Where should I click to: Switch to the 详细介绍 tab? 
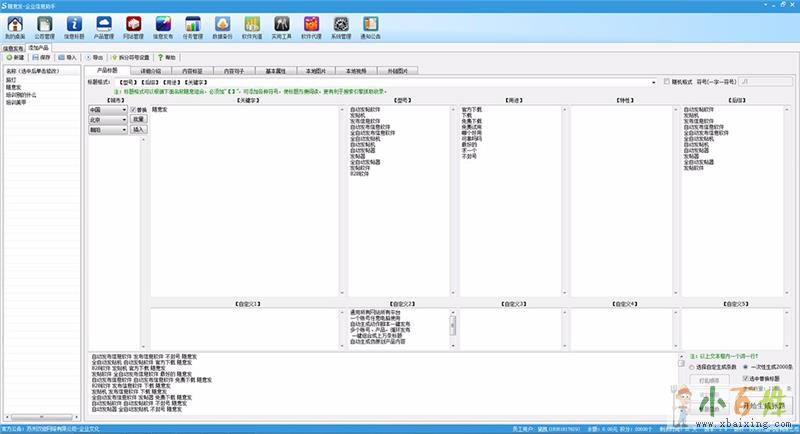(150, 71)
